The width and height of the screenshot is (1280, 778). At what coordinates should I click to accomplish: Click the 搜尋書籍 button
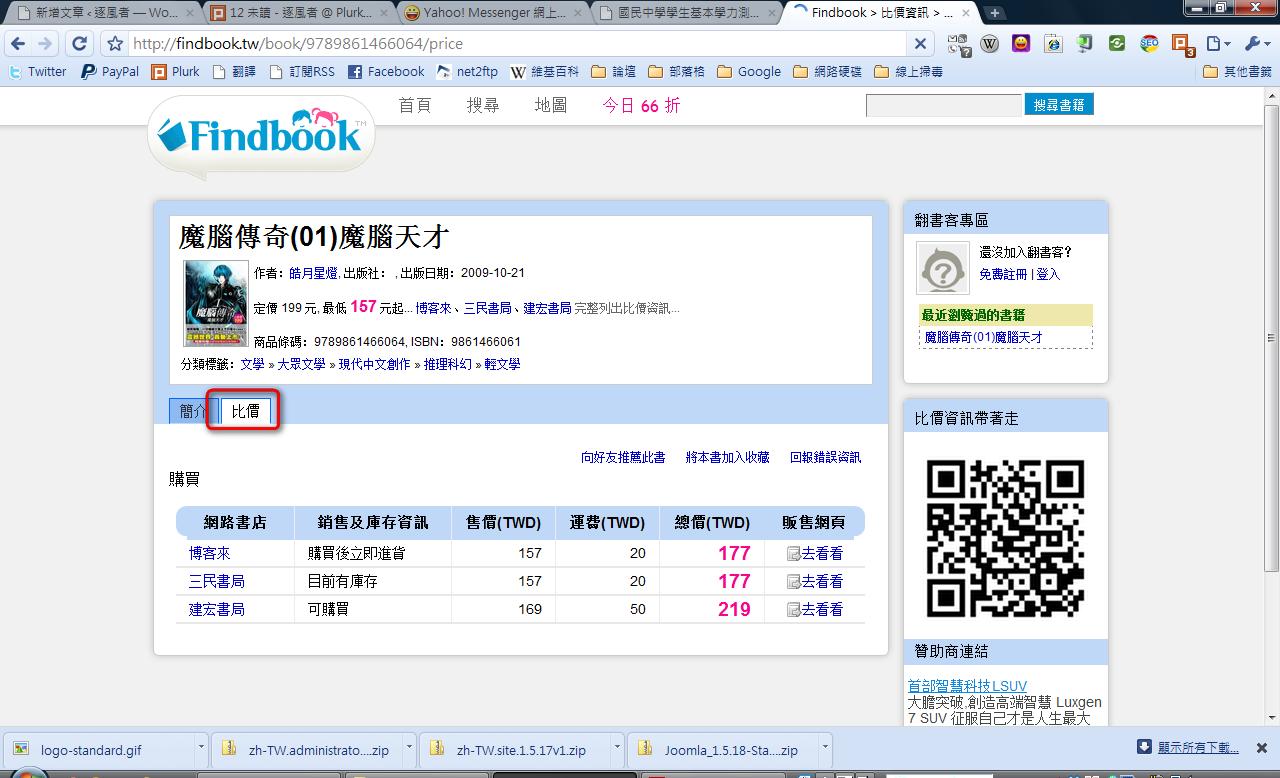click(1059, 105)
